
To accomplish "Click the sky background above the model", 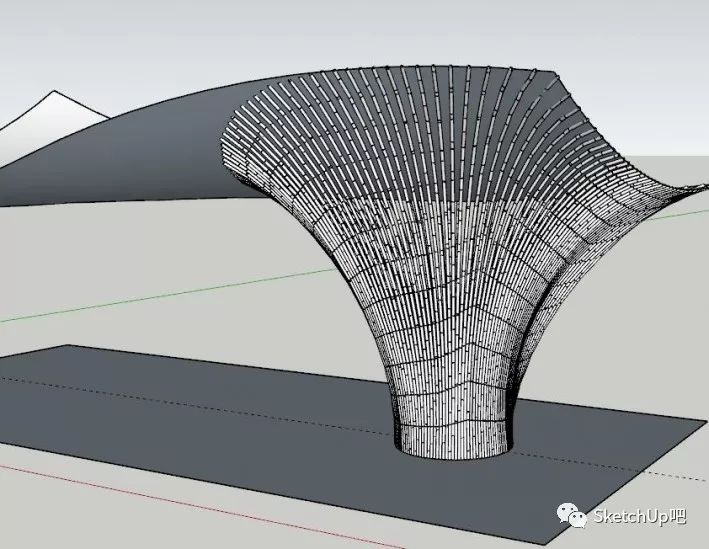I will click(353, 32).
